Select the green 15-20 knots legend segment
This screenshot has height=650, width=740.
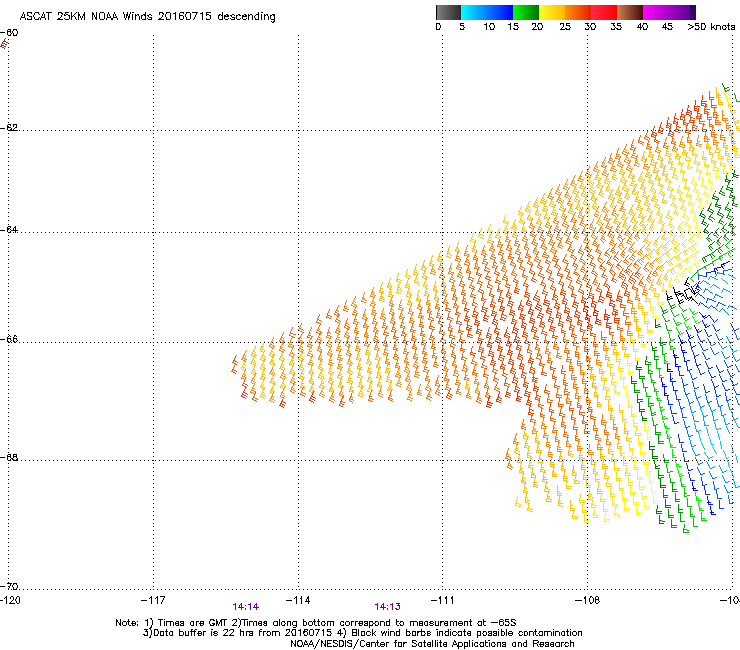coord(526,12)
